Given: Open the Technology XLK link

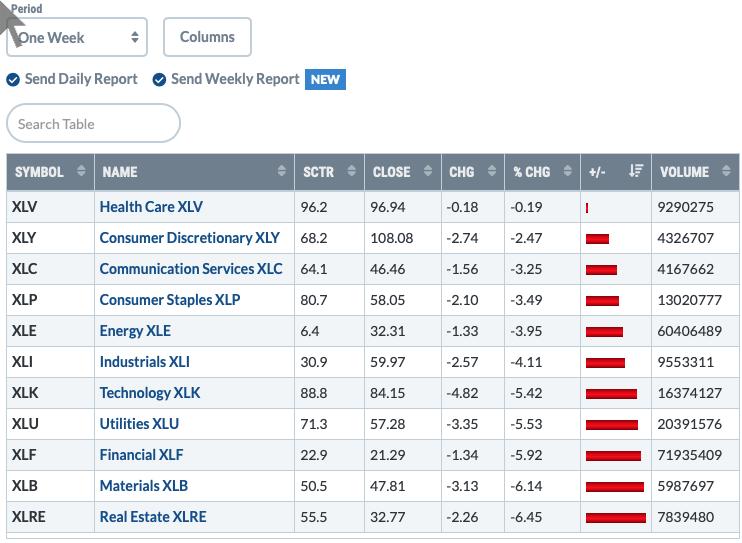Looking at the screenshot, I should [x=150, y=392].
